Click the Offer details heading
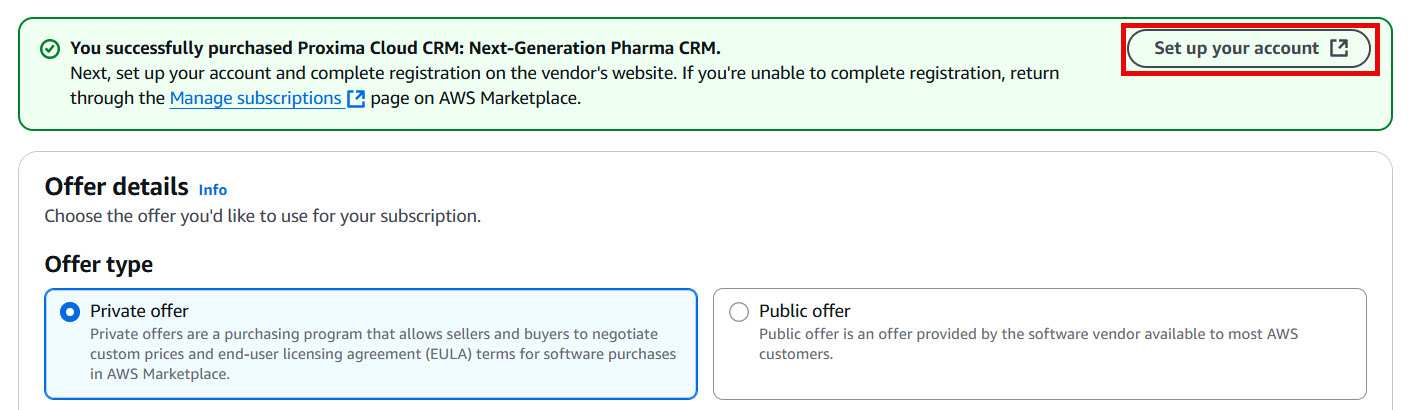 click(x=116, y=187)
